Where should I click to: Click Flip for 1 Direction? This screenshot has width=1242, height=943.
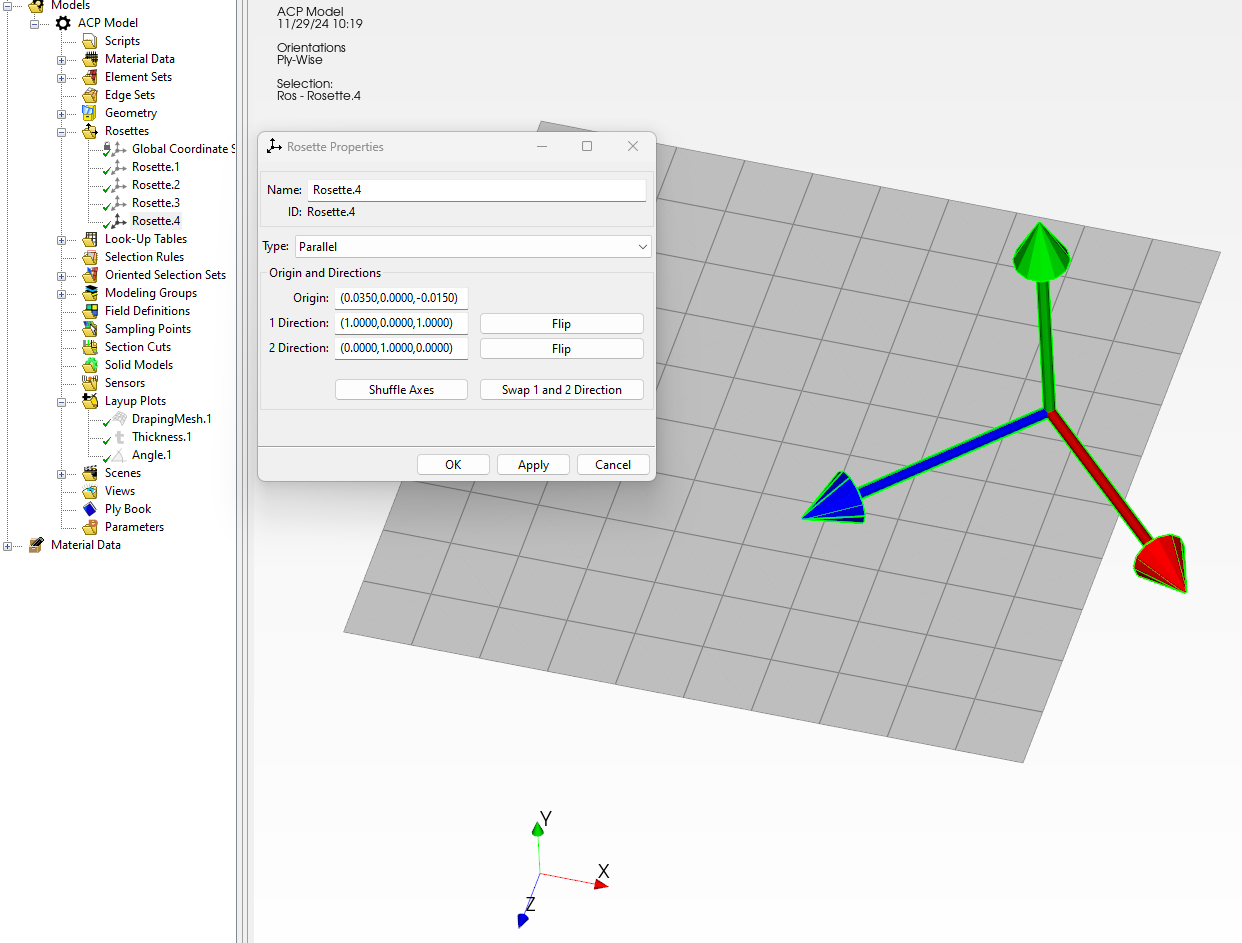(x=561, y=322)
